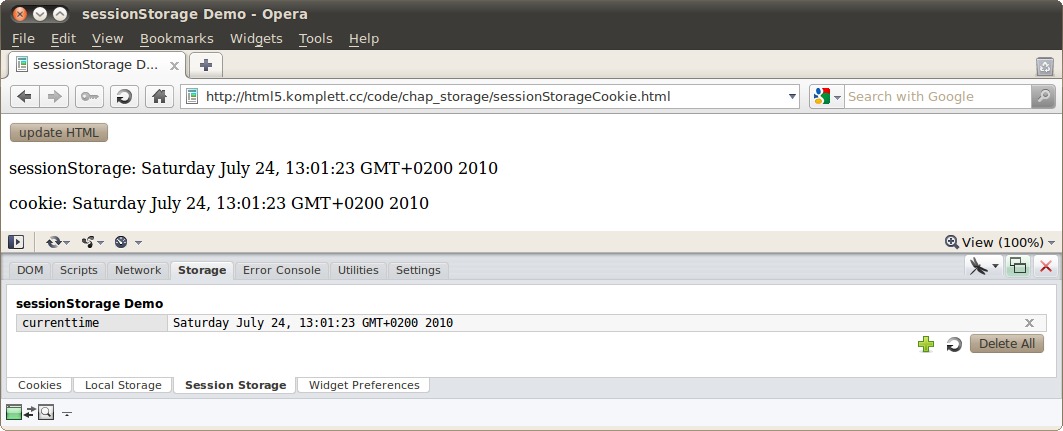Open the Bookmarks menu
Image resolution: width=1063 pixels, height=431 pixels.
176,38
